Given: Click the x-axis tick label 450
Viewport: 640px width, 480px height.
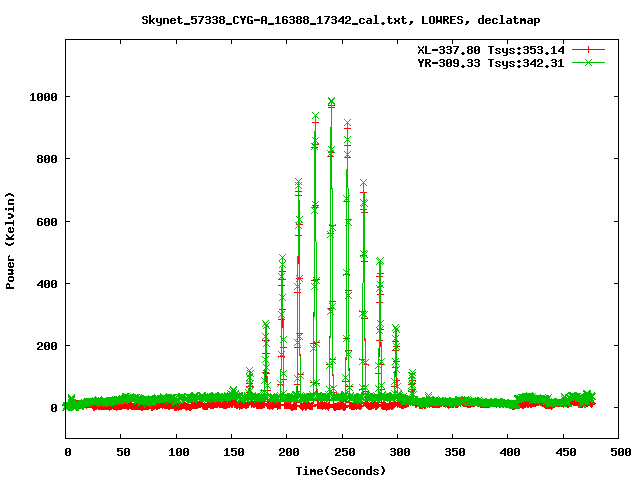Looking at the screenshot, I should [x=566, y=452].
